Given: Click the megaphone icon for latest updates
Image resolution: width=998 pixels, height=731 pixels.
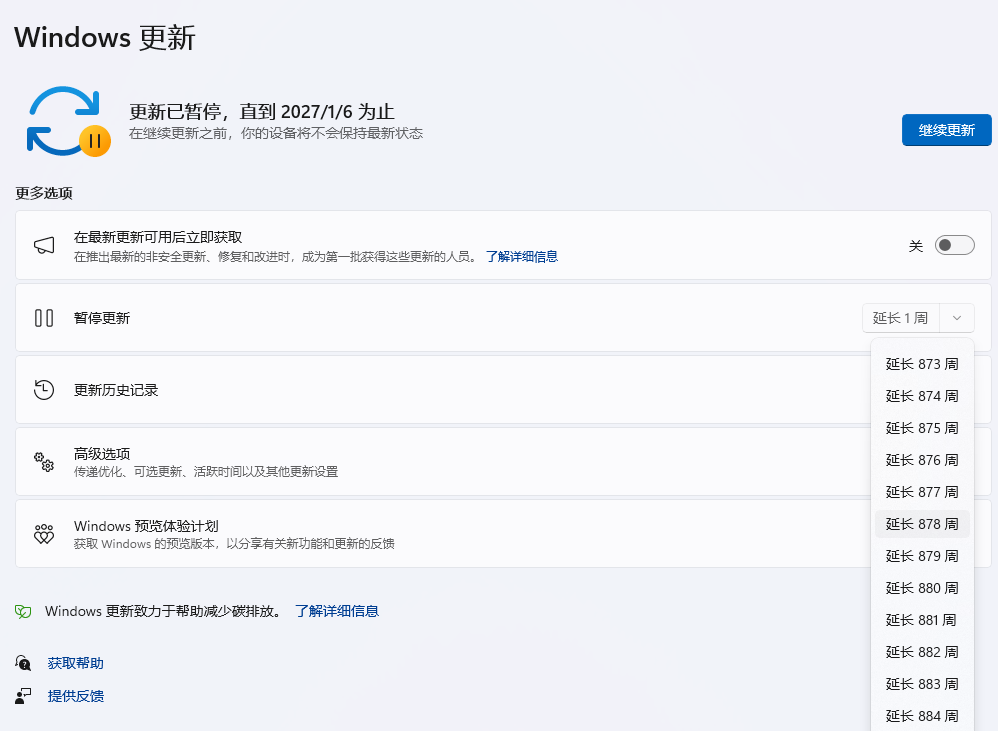Looking at the screenshot, I should point(44,246).
